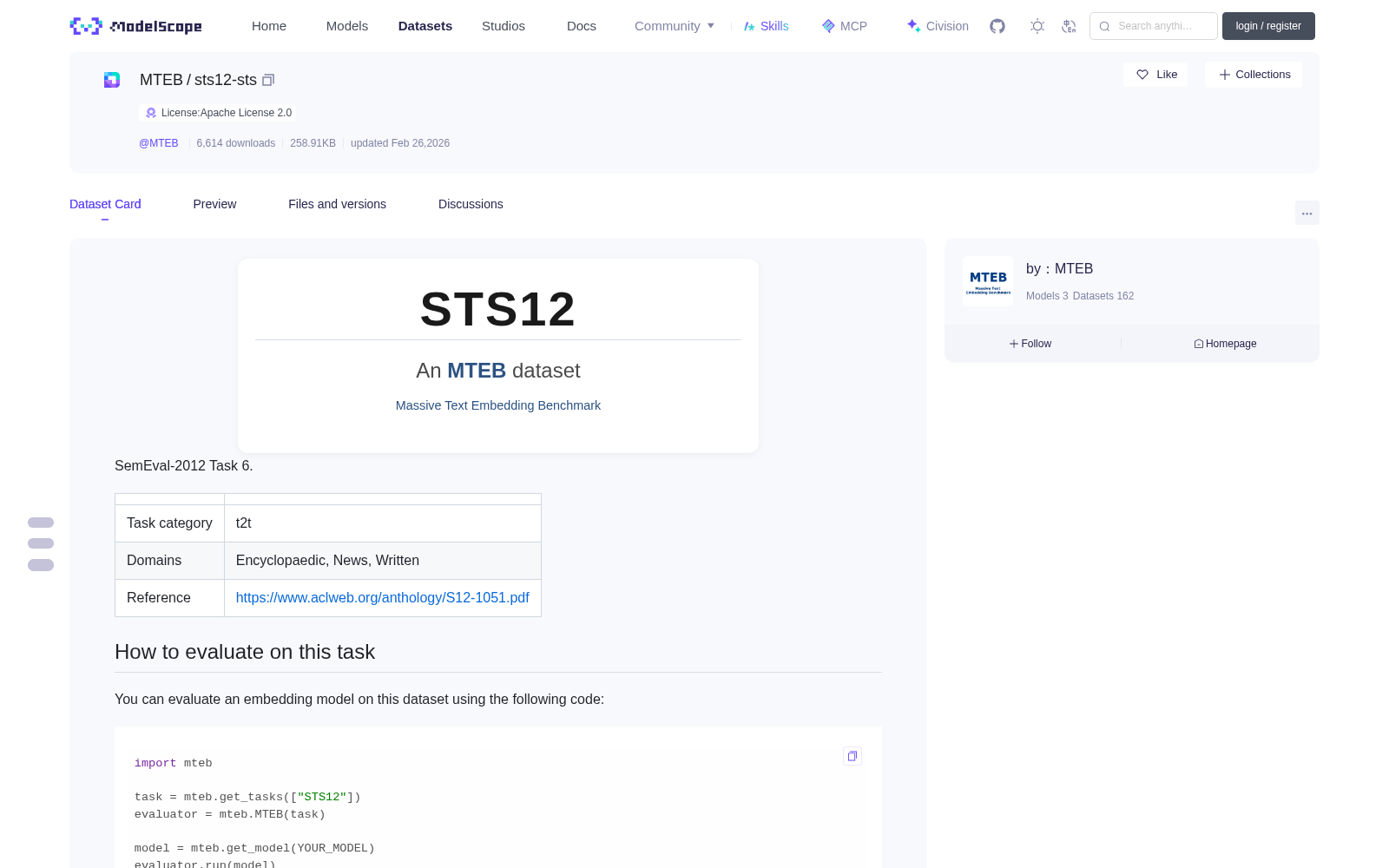Screen dimensions: 1389x868
Task: Open the MTEB link in card heading
Action: coord(477,371)
